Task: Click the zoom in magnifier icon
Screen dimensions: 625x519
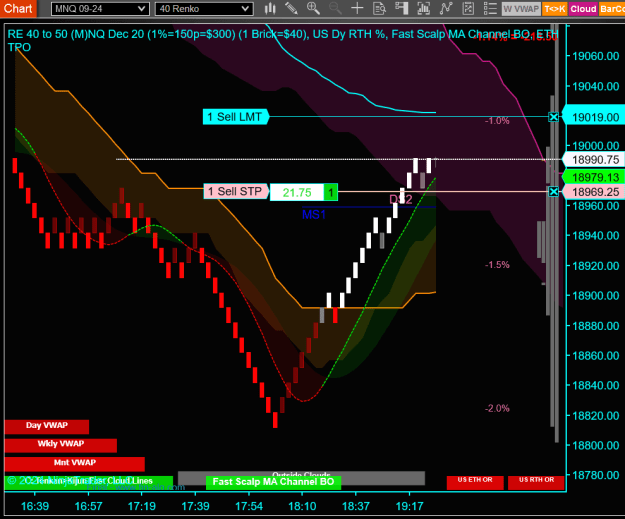Action: click(313, 8)
